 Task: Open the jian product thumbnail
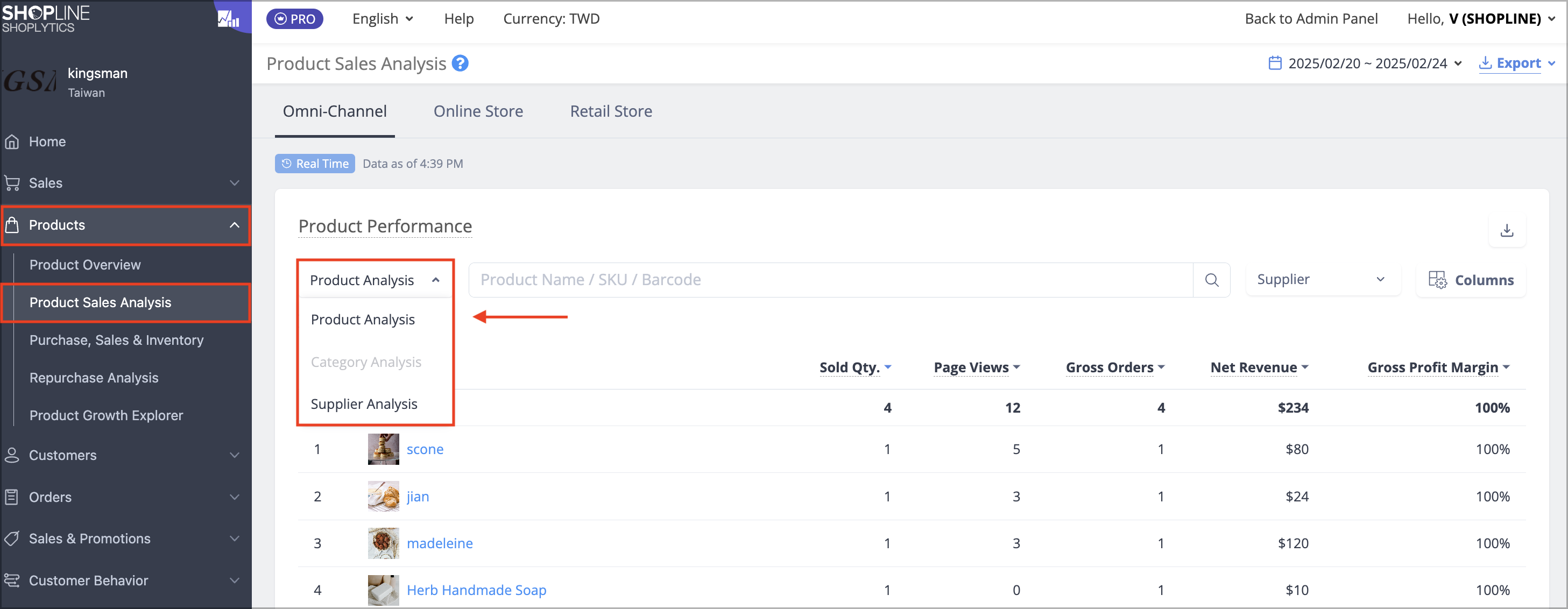(x=384, y=497)
